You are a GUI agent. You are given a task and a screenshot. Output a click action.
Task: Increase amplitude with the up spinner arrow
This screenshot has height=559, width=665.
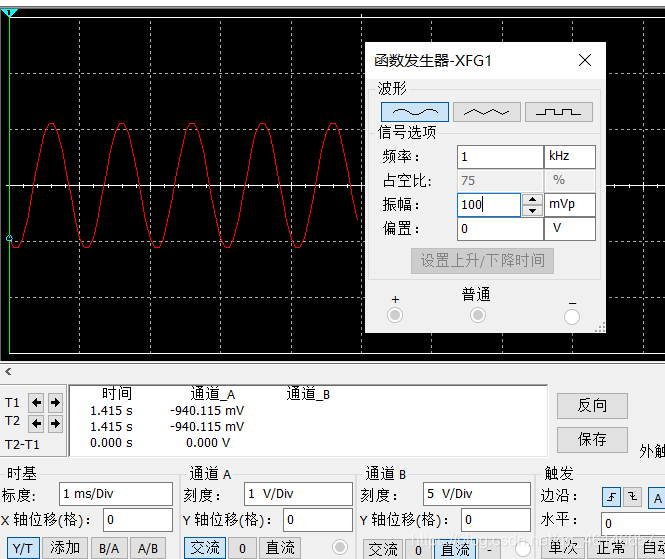[532, 199]
